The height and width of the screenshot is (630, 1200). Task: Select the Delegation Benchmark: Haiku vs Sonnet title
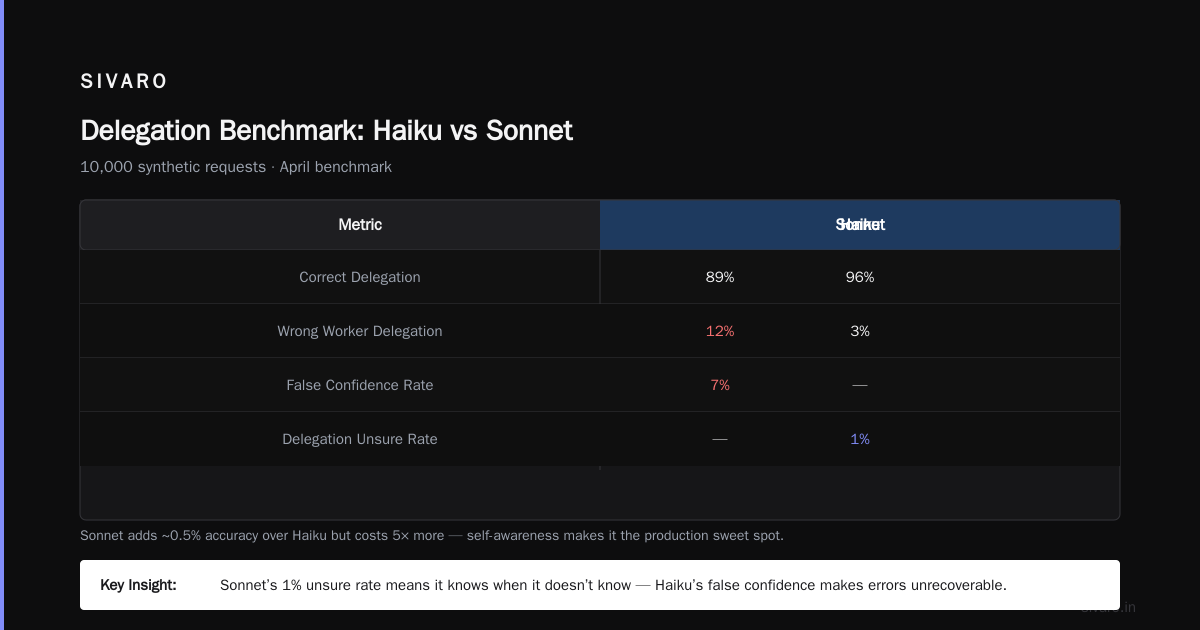326,130
